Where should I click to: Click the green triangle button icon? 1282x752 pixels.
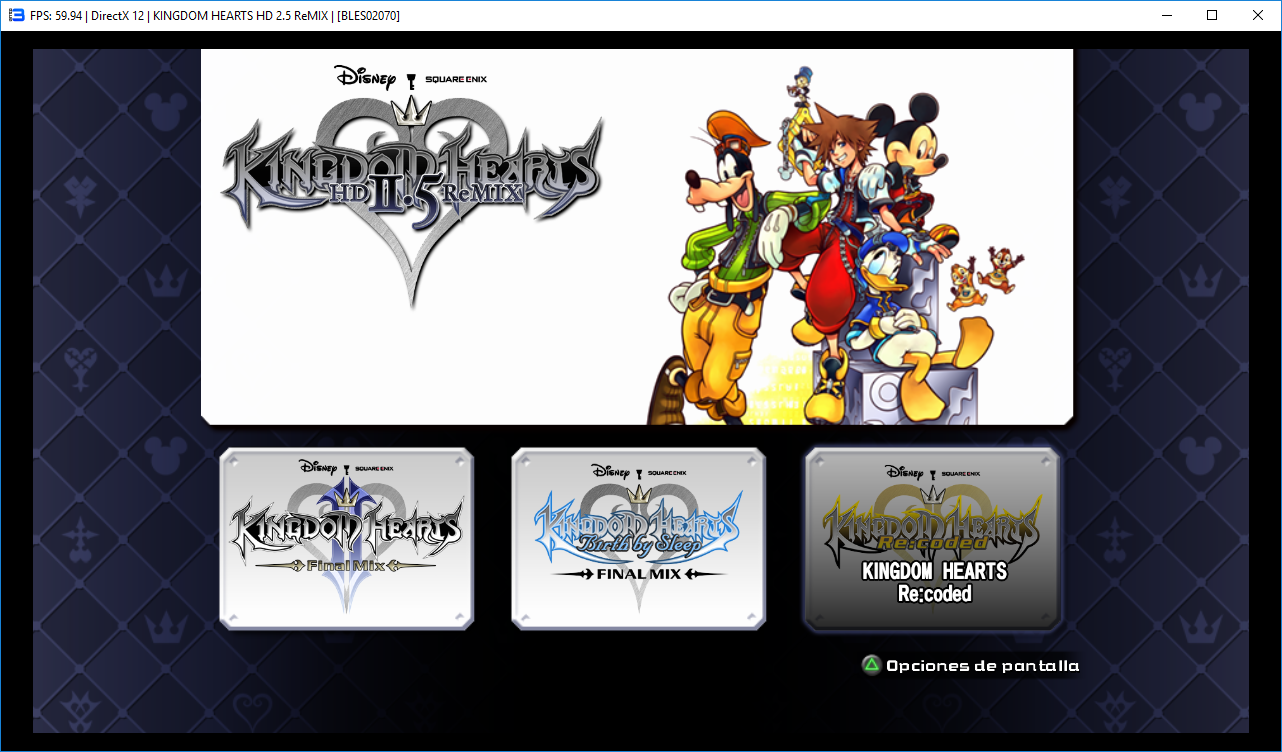(x=872, y=665)
